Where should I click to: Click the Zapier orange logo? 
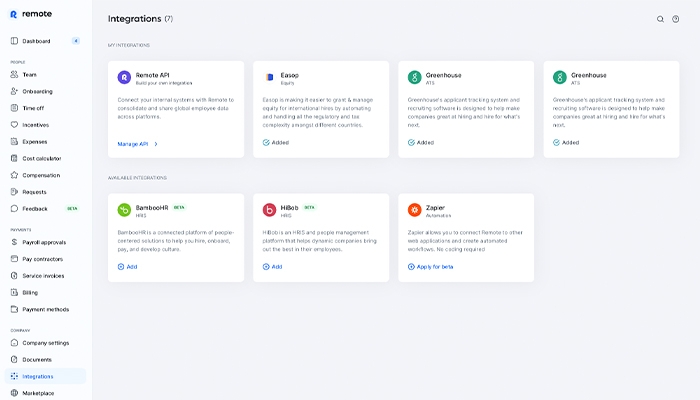tap(414, 210)
